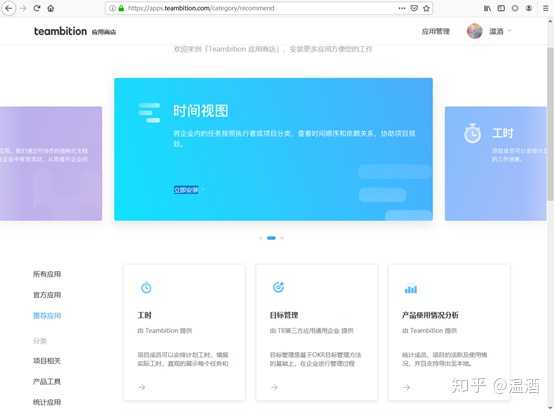Open 官方应用 in the sidebar

click(47, 295)
